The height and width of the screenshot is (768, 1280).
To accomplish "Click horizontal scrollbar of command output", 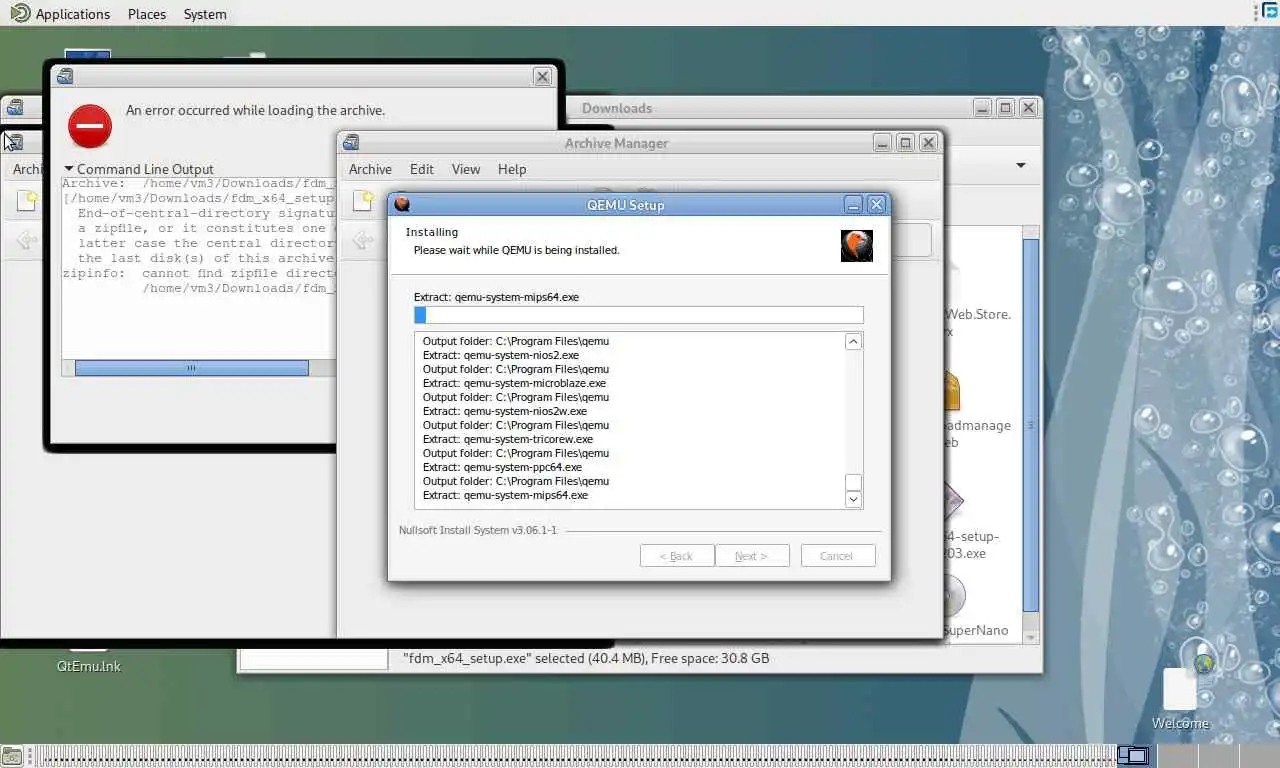I will [x=191, y=368].
